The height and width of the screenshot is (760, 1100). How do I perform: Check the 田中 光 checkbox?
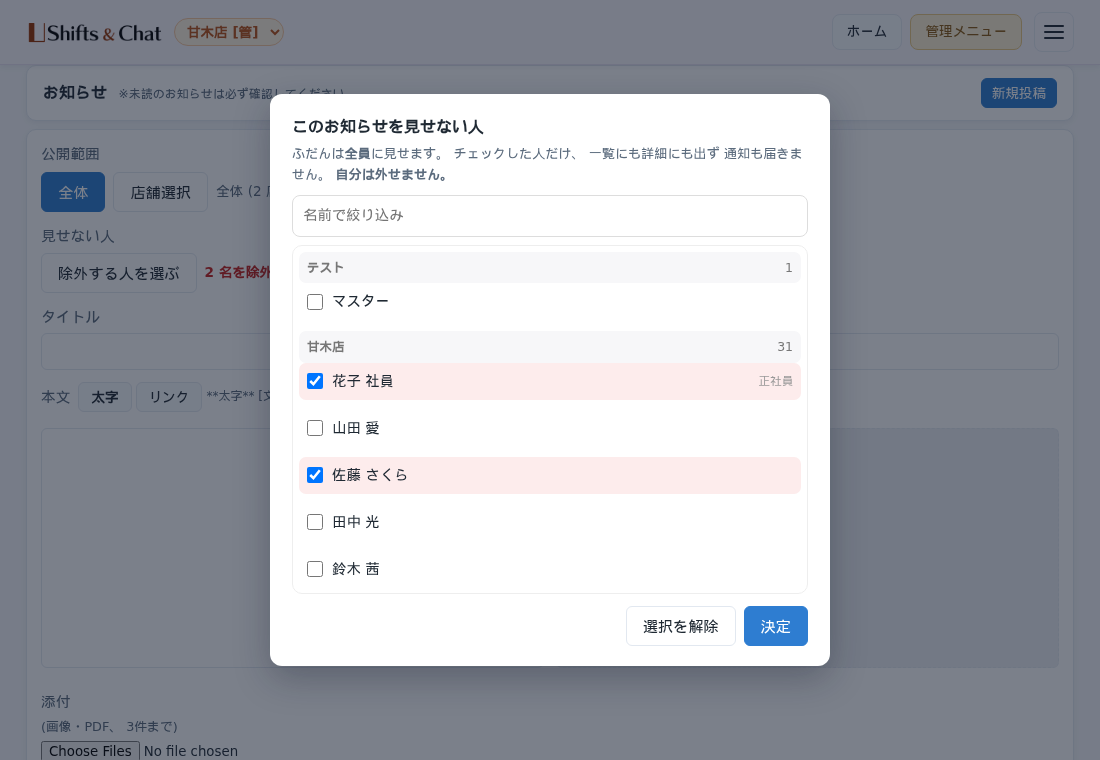(x=315, y=522)
